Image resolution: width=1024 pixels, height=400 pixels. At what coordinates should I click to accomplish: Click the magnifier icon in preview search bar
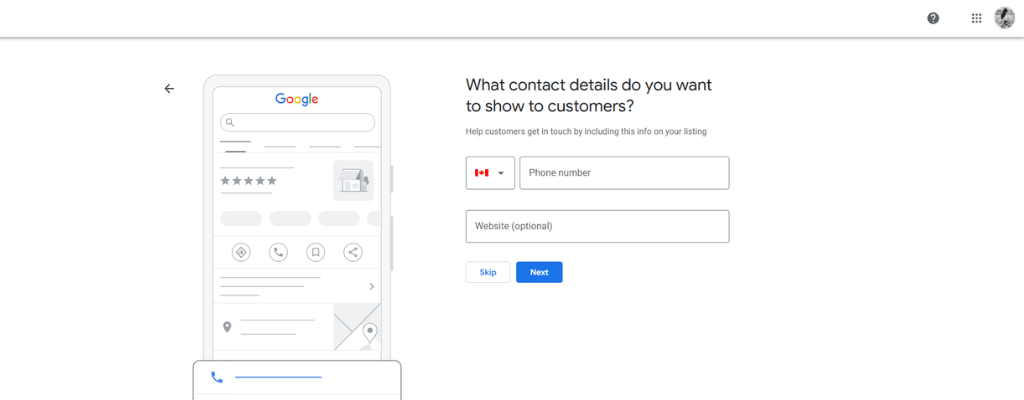coord(230,122)
